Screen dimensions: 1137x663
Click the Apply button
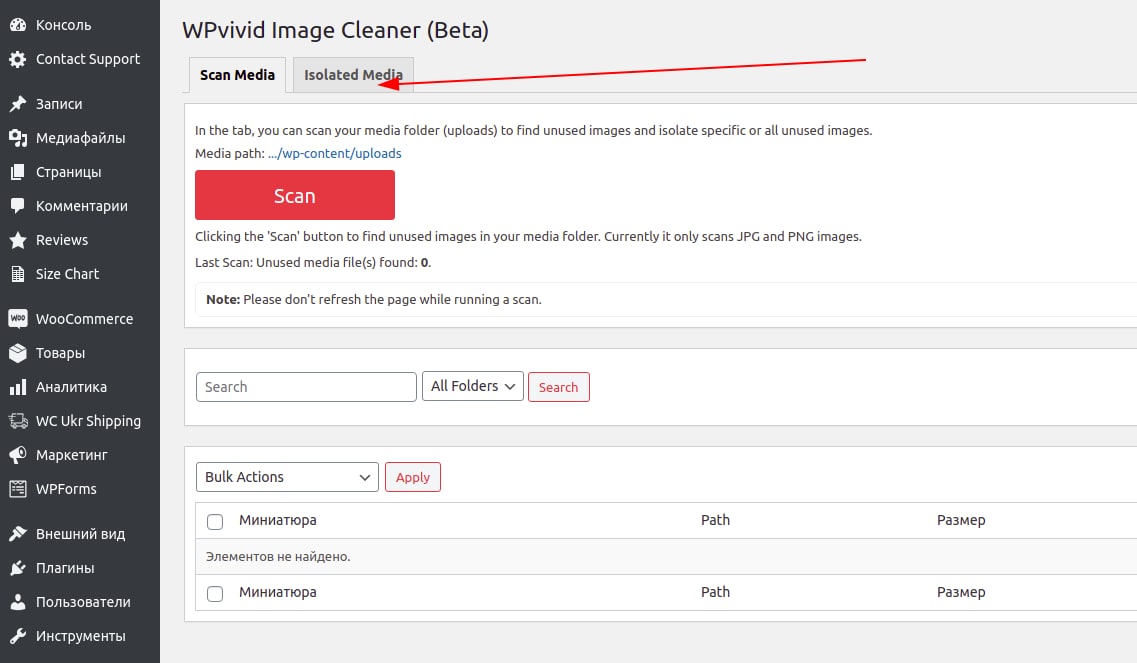click(x=413, y=477)
